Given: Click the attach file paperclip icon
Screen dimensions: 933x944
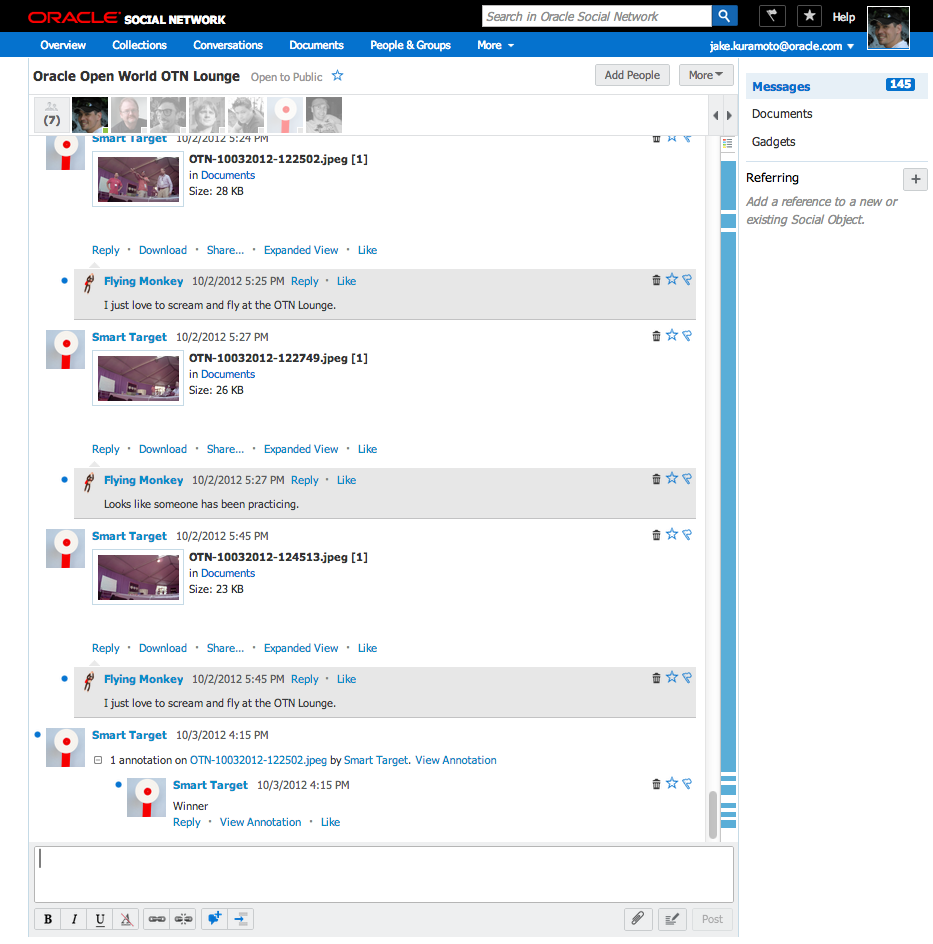Looking at the screenshot, I should [636, 919].
